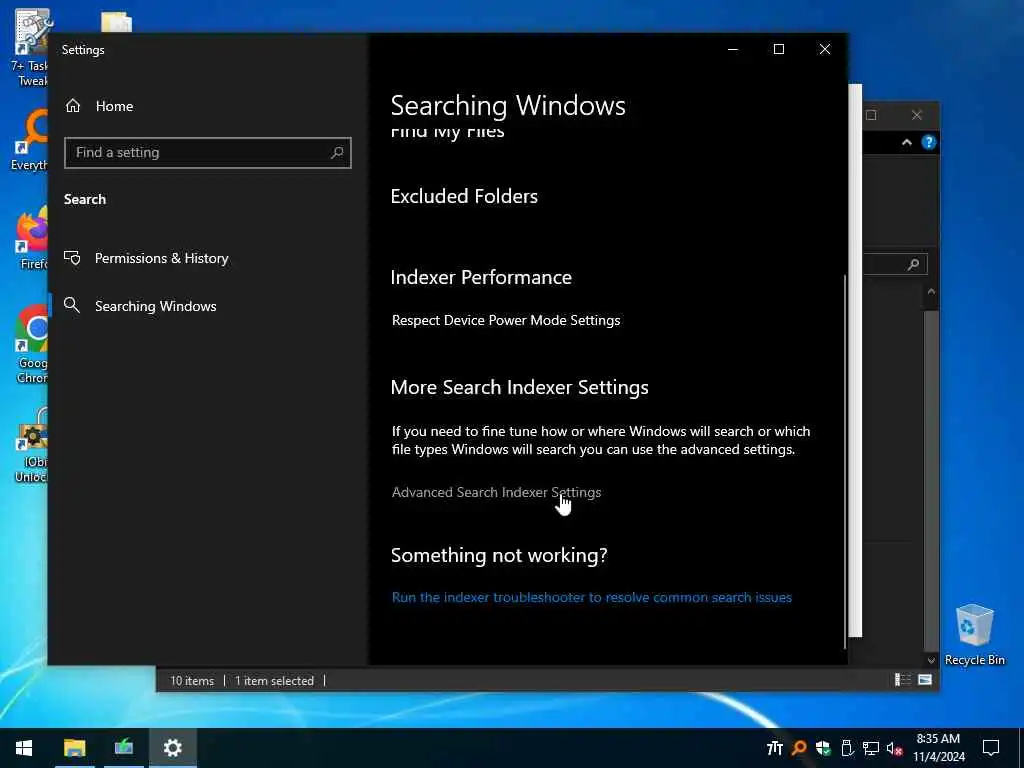The width and height of the screenshot is (1024, 768).
Task: Click File Explorer search magnifier icon
Action: pos(913,264)
